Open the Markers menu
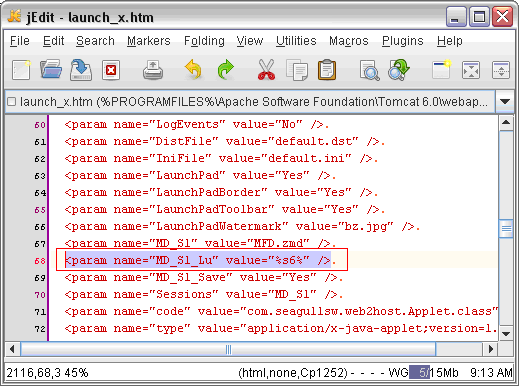 (149, 41)
